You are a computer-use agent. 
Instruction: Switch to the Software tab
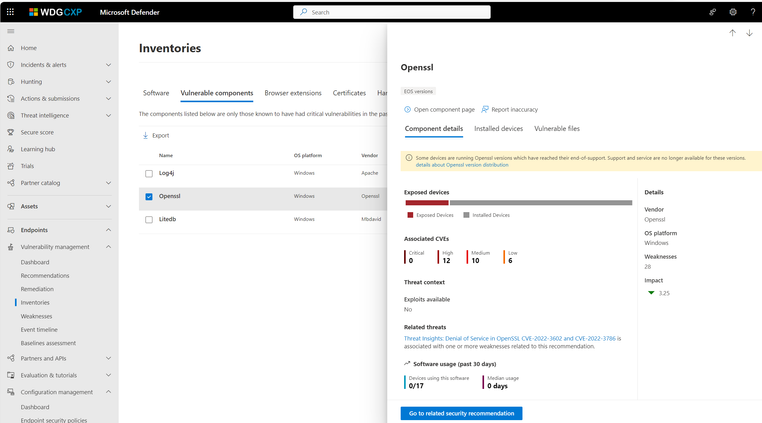156,93
